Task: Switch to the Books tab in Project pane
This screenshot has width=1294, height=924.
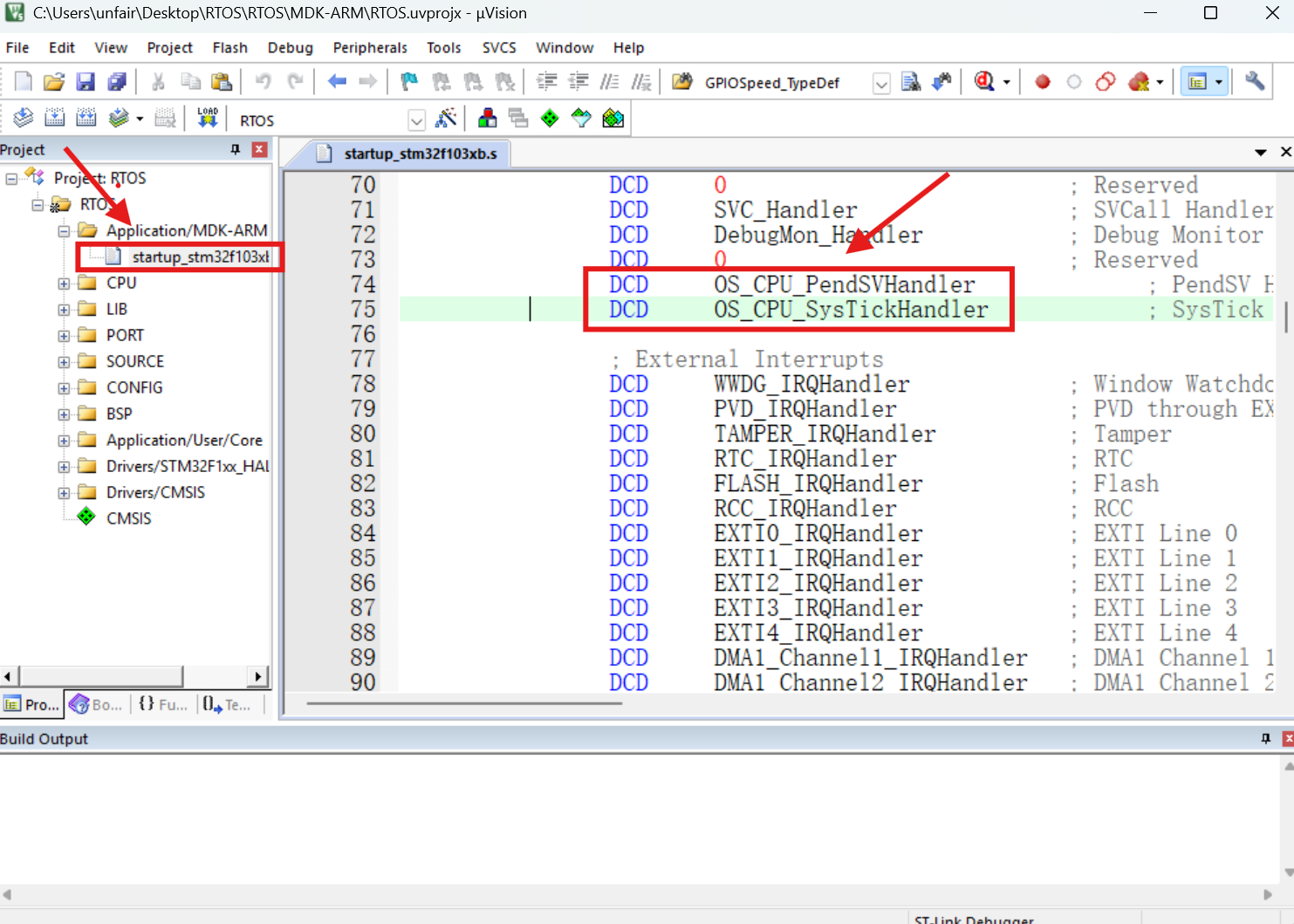Action: coord(96,704)
